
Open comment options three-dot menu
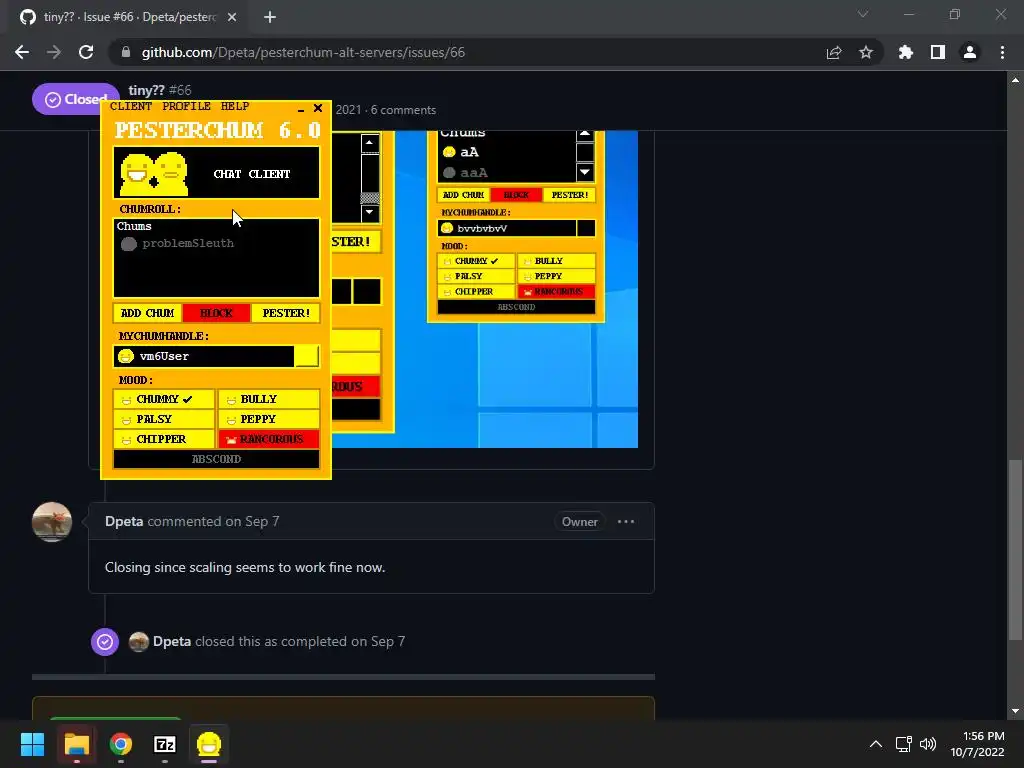pyautogui.click(x=626, y=521)
